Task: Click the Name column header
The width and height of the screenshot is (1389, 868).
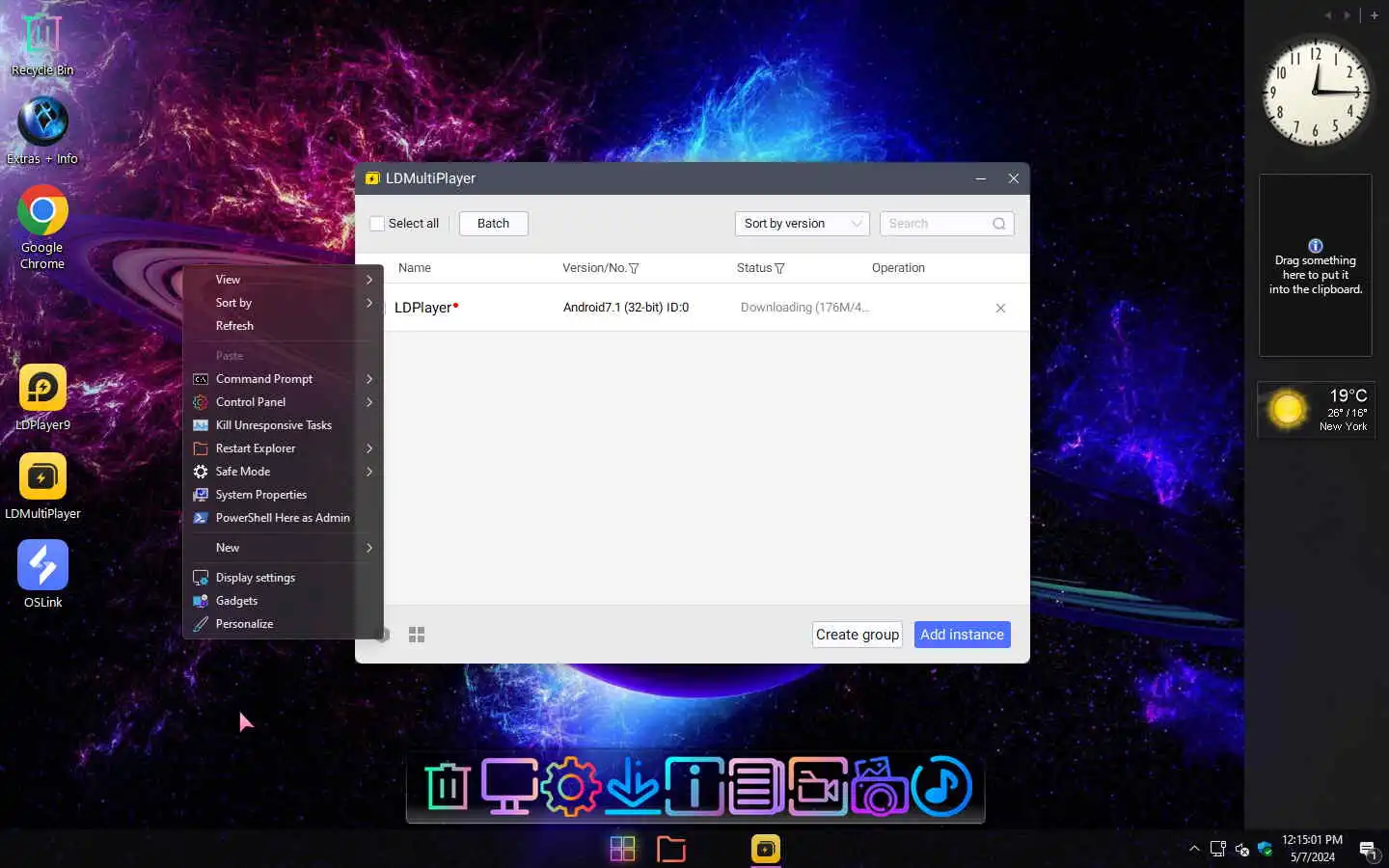Action: coord(415,268)
